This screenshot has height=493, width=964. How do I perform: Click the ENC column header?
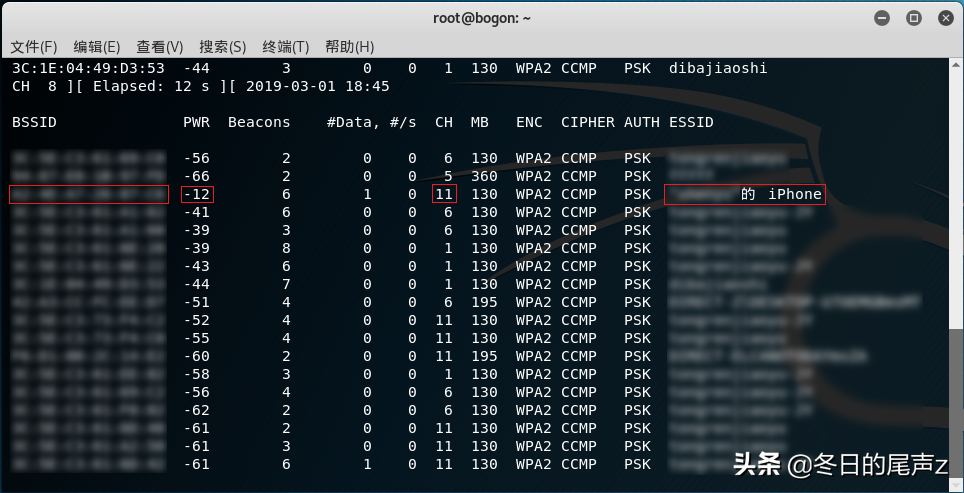pos(529,122)
